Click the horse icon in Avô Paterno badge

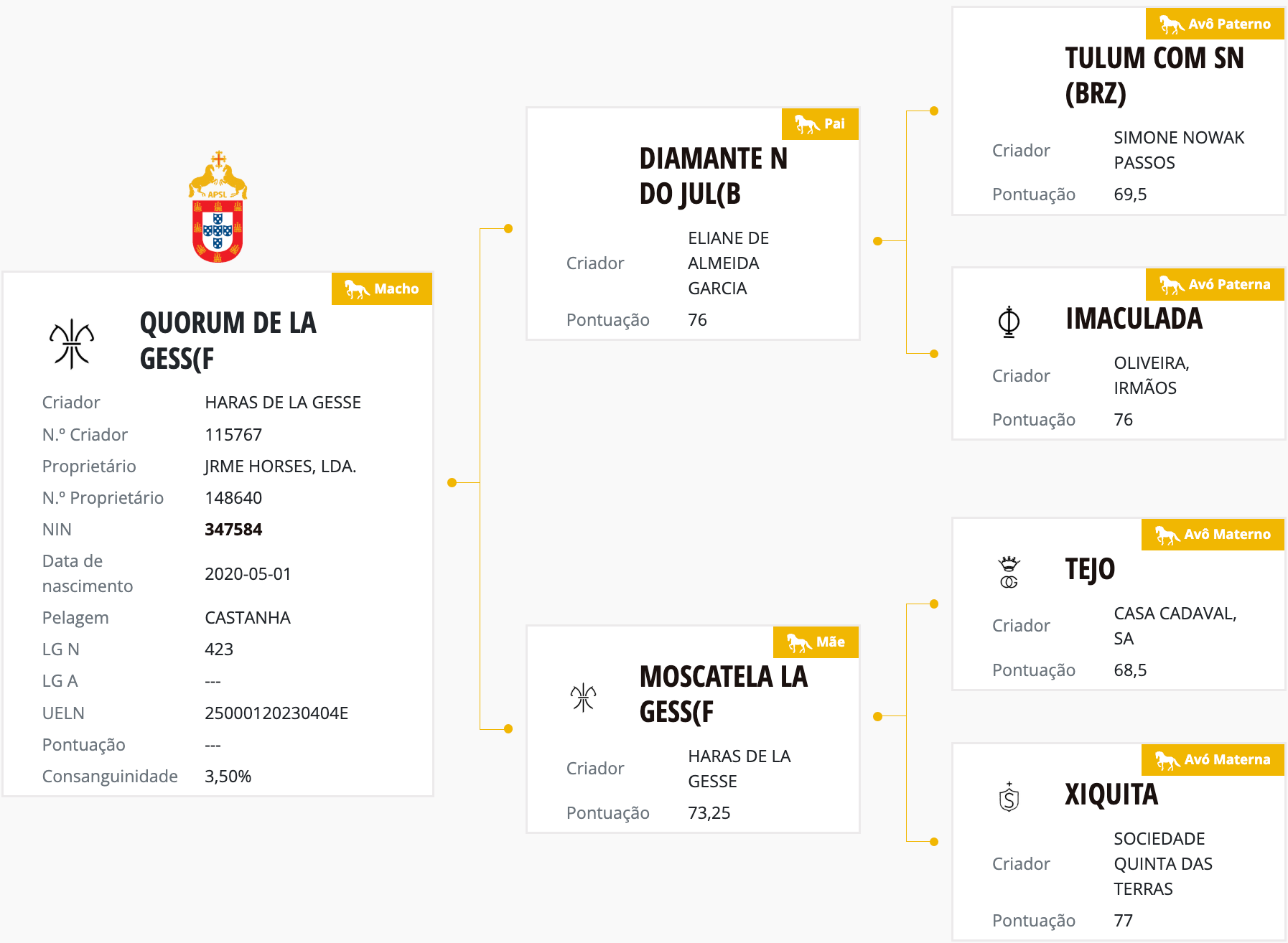click(1171, 24)
